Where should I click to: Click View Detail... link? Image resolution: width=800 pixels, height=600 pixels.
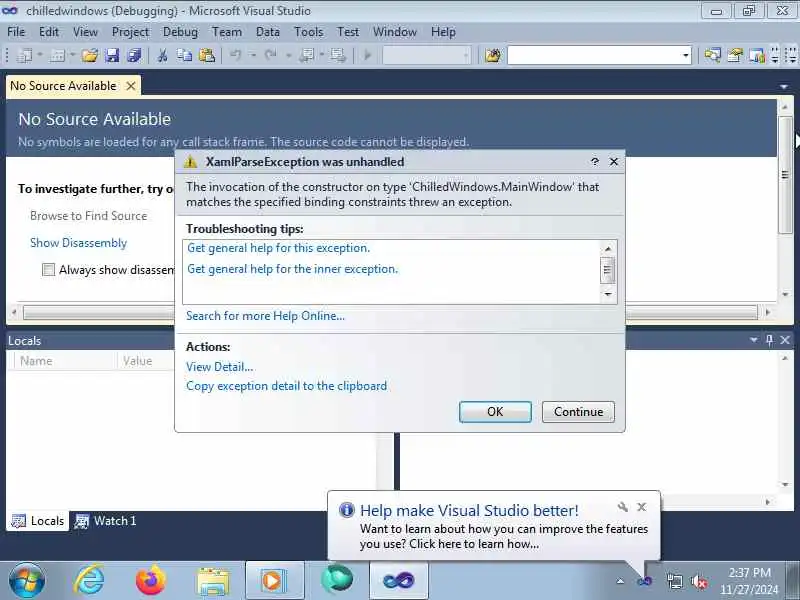pos(219,367)
